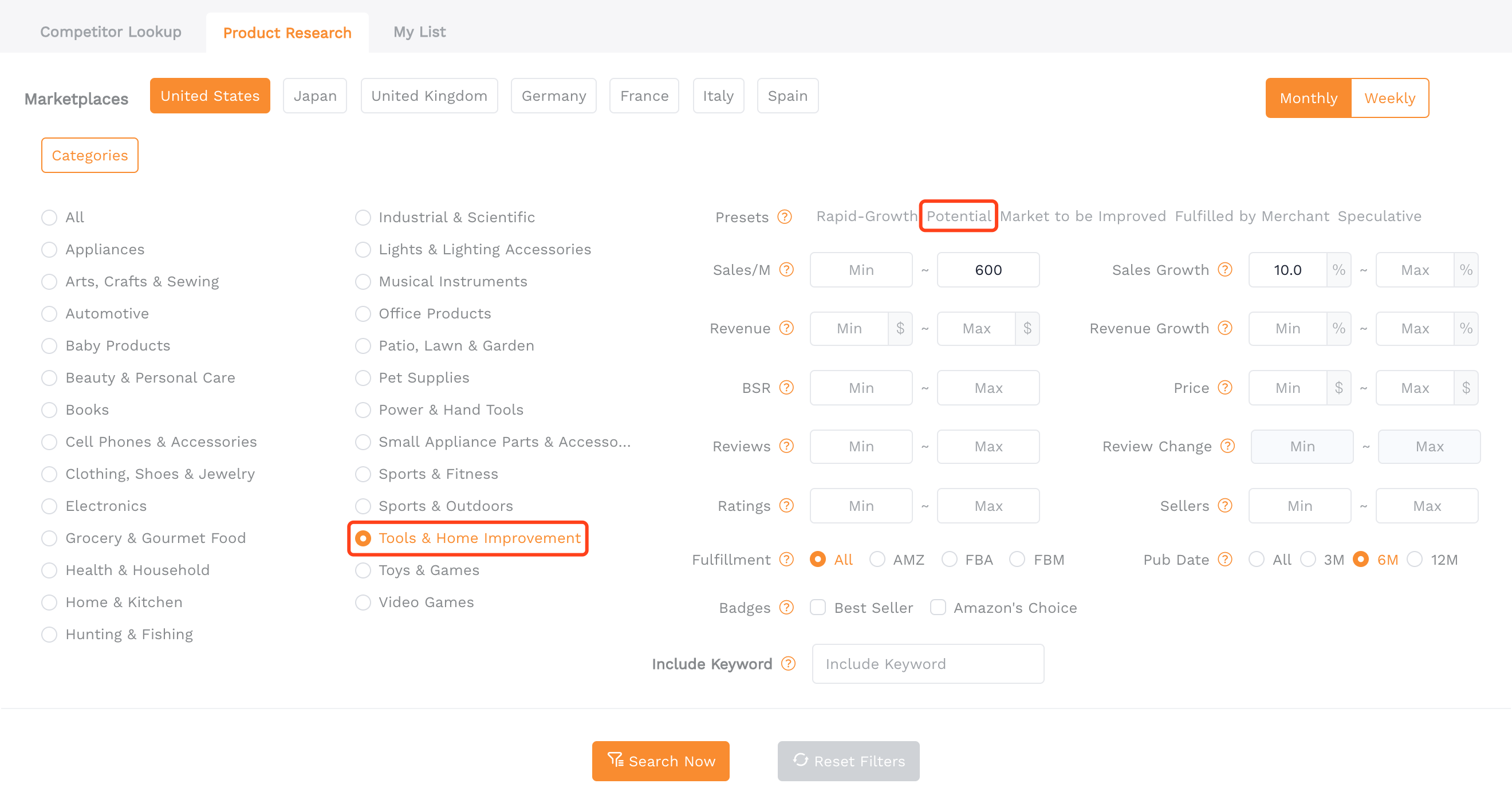Click the Sales/M max field showing 600
1512x811 pixels.
pyautogui.click(x=989, y=270)
